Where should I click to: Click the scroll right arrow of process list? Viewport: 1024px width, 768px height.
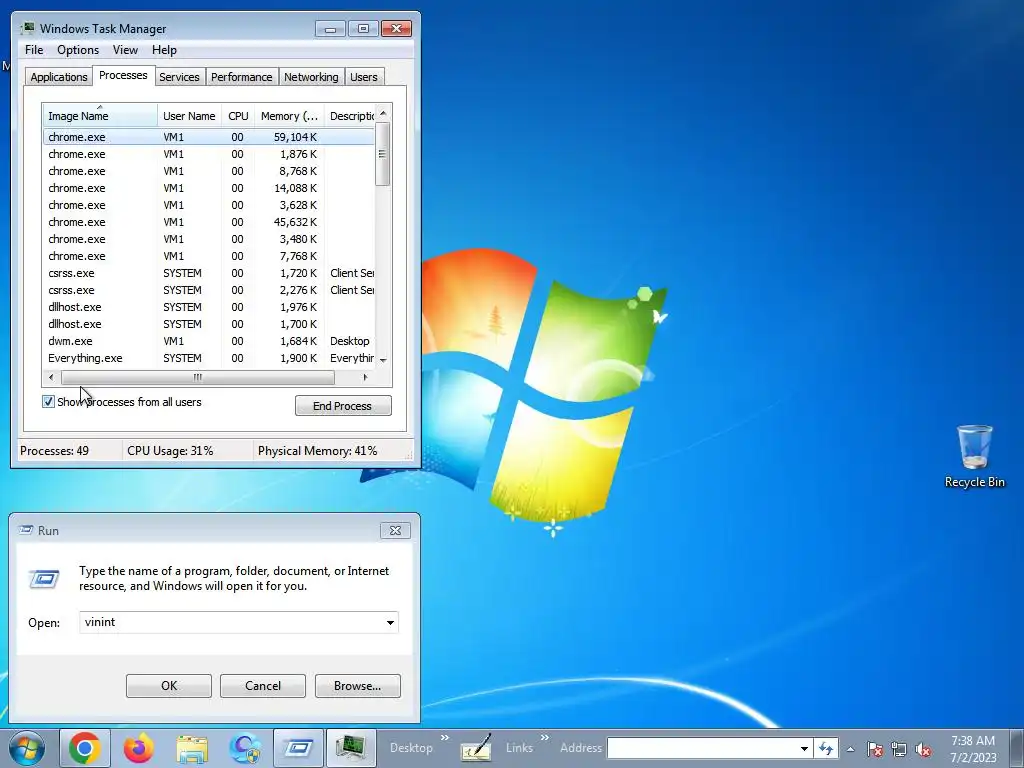[x=365, y=377]
